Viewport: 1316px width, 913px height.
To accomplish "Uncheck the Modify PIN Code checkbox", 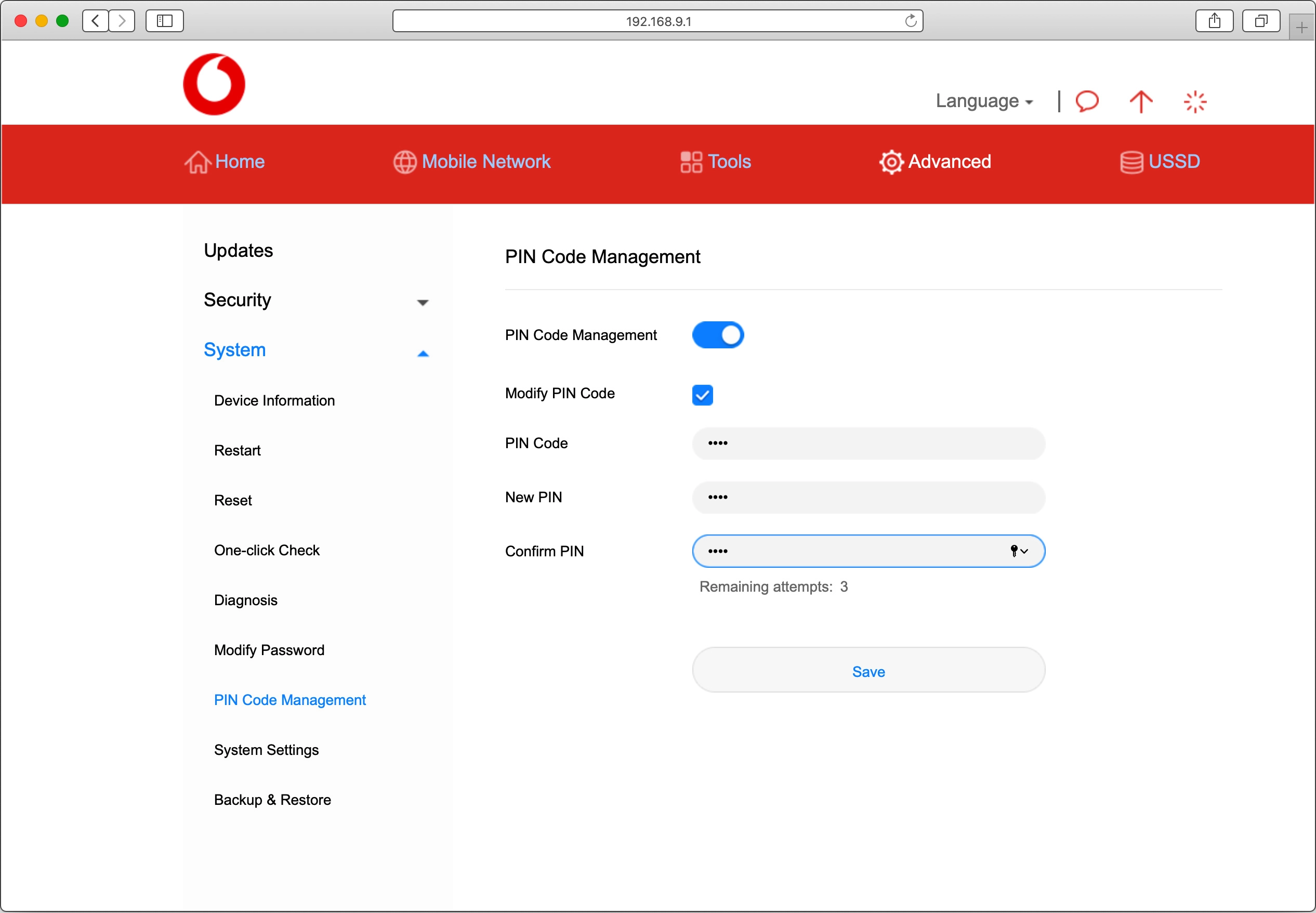I will 702,395.
